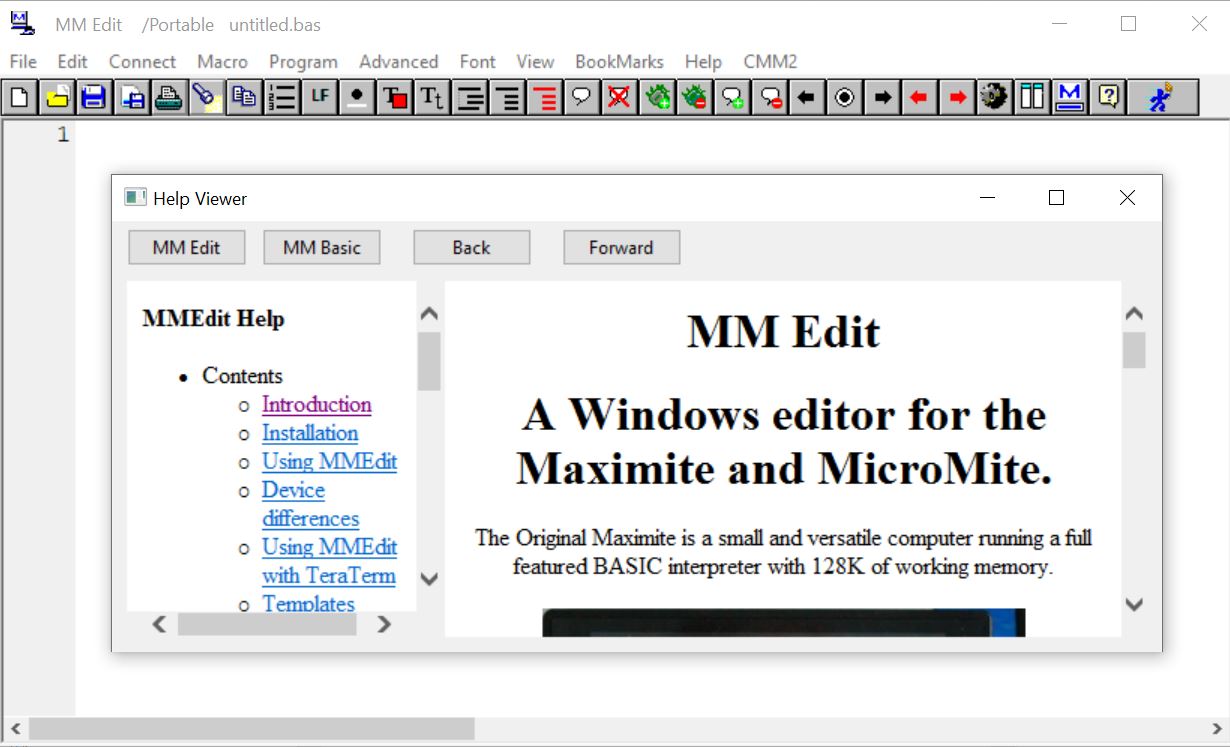Open the Installation help link
The width and height of the screenshot is (1230, 747).
[310, 433]
